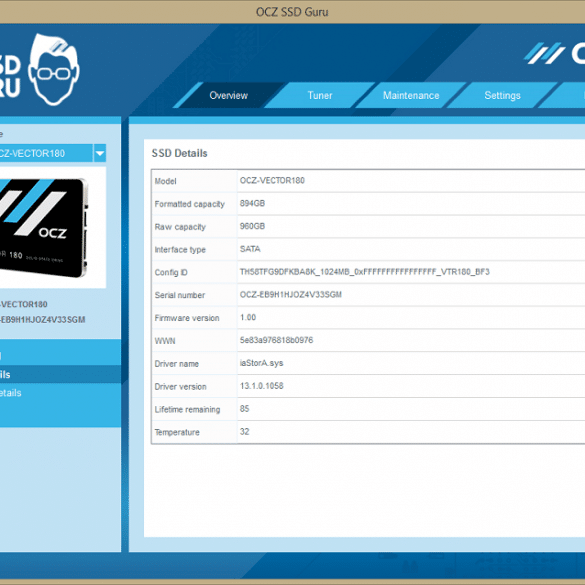Click the Formatted capacity value 894GB
The image size is (585, 585).
[252, 203]
